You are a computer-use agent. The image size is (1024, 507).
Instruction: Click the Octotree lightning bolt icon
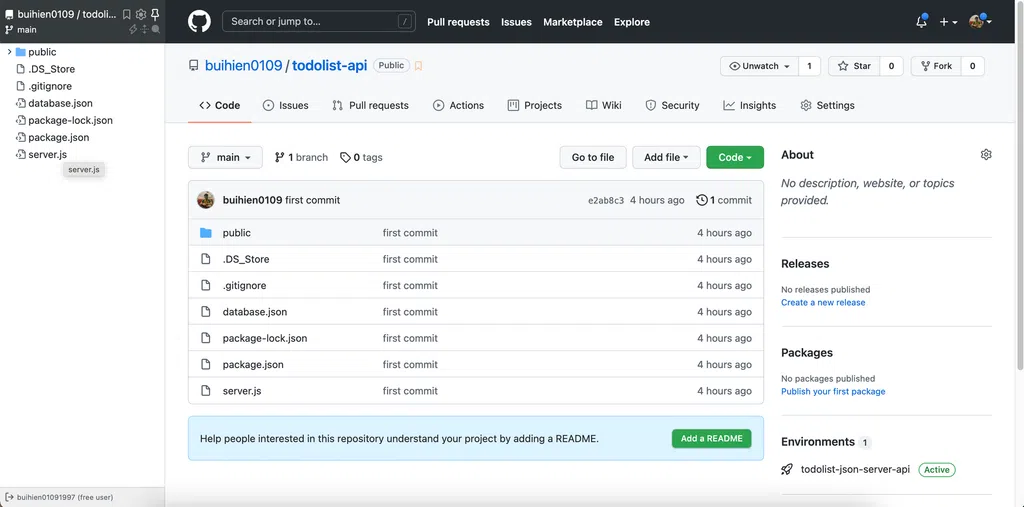(133, 29)
